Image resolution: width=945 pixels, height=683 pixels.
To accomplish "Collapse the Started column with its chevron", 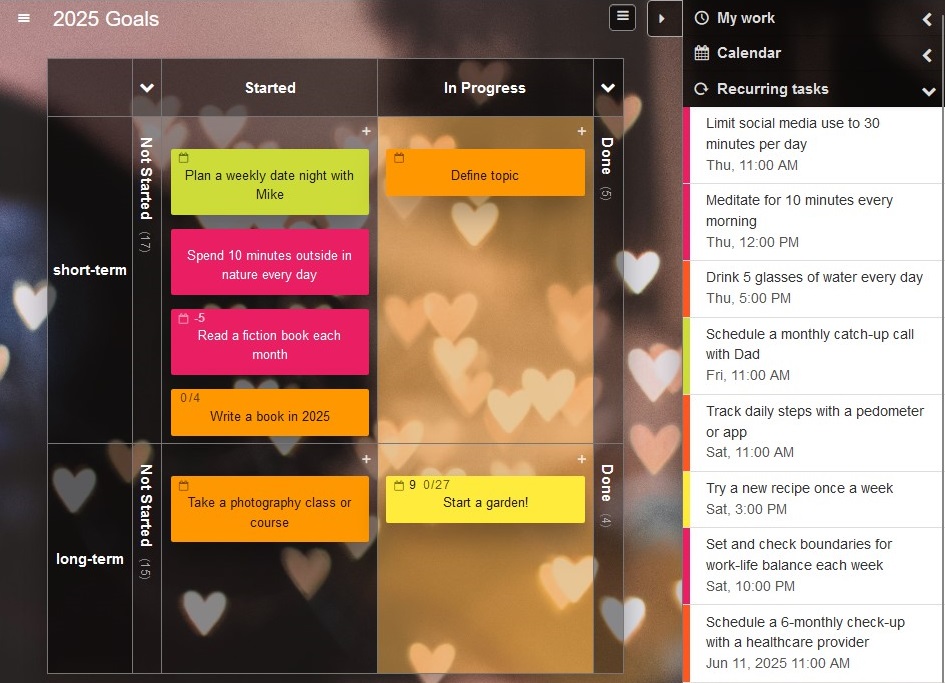I will pos(147,87).
